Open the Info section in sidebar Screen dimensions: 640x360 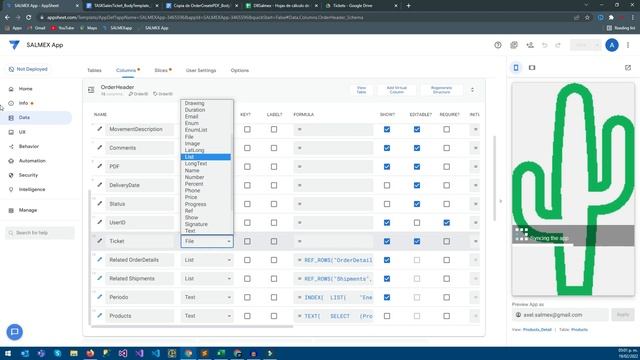point(23,103)
